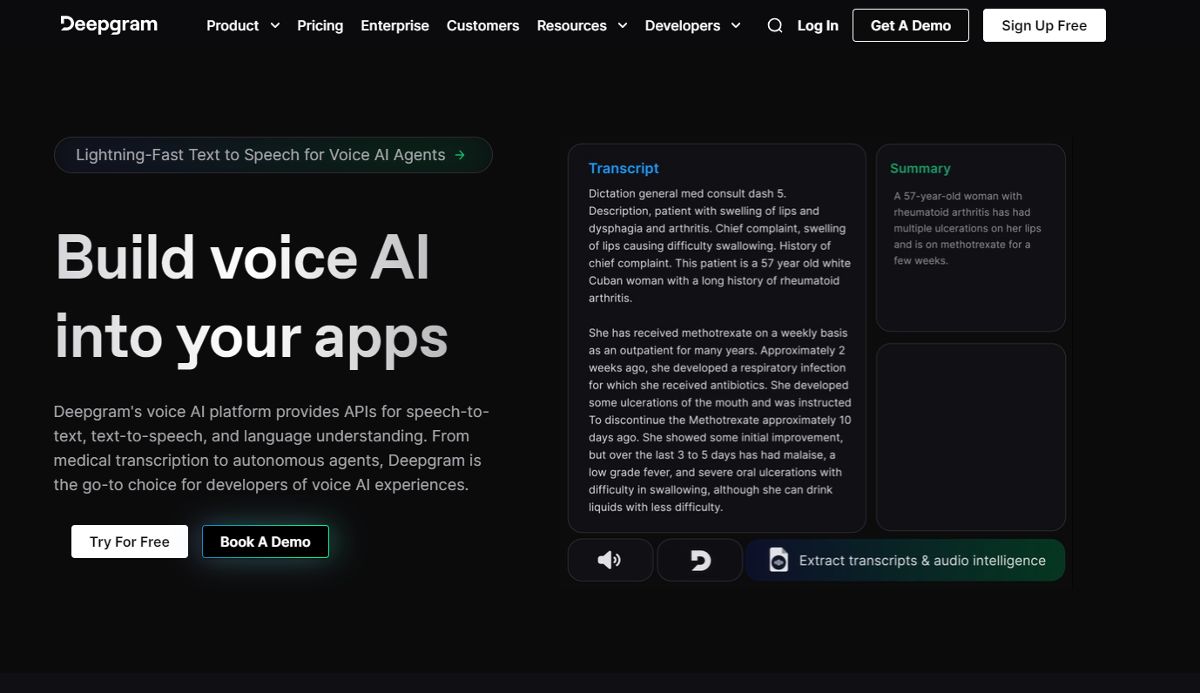Open the search magnifier icon
1200x693 pixels.
(774, 25)
